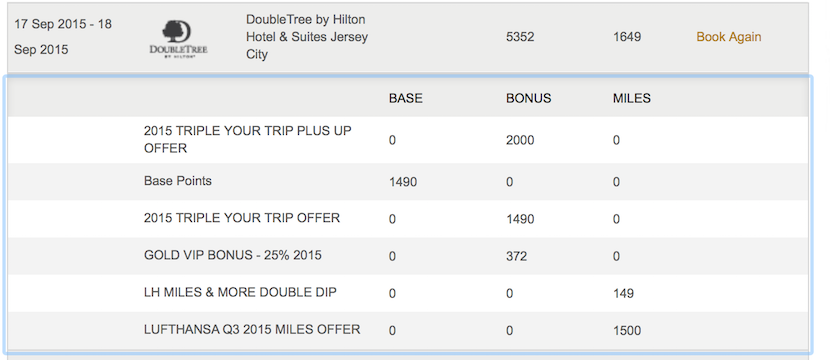Image resolution: width=830 pixels, height=360 pixels.
Task: Select the Base Points row label
Action: pos(178,181)
